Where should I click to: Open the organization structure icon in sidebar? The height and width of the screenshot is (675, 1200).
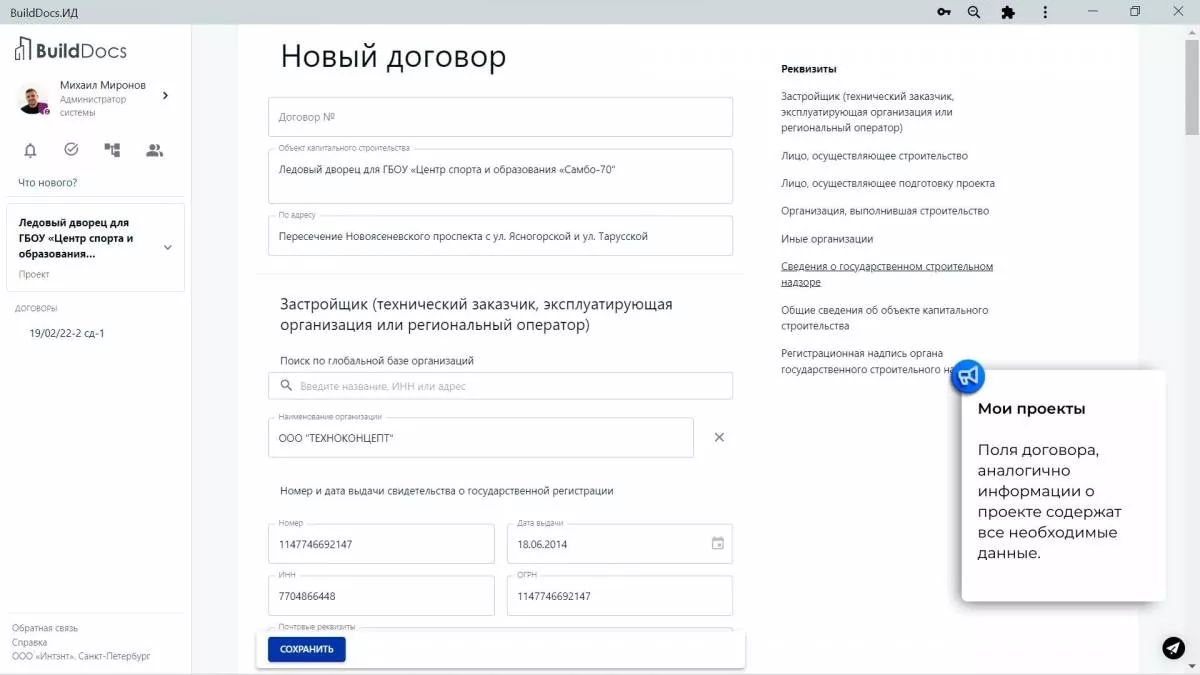111,149
